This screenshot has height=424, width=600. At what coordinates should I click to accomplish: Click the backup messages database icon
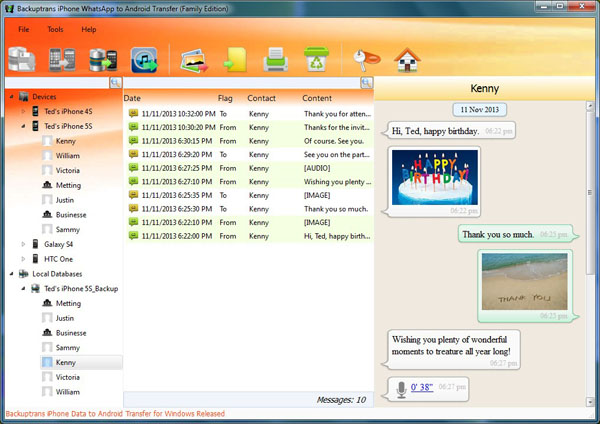(x=22, y=59)
